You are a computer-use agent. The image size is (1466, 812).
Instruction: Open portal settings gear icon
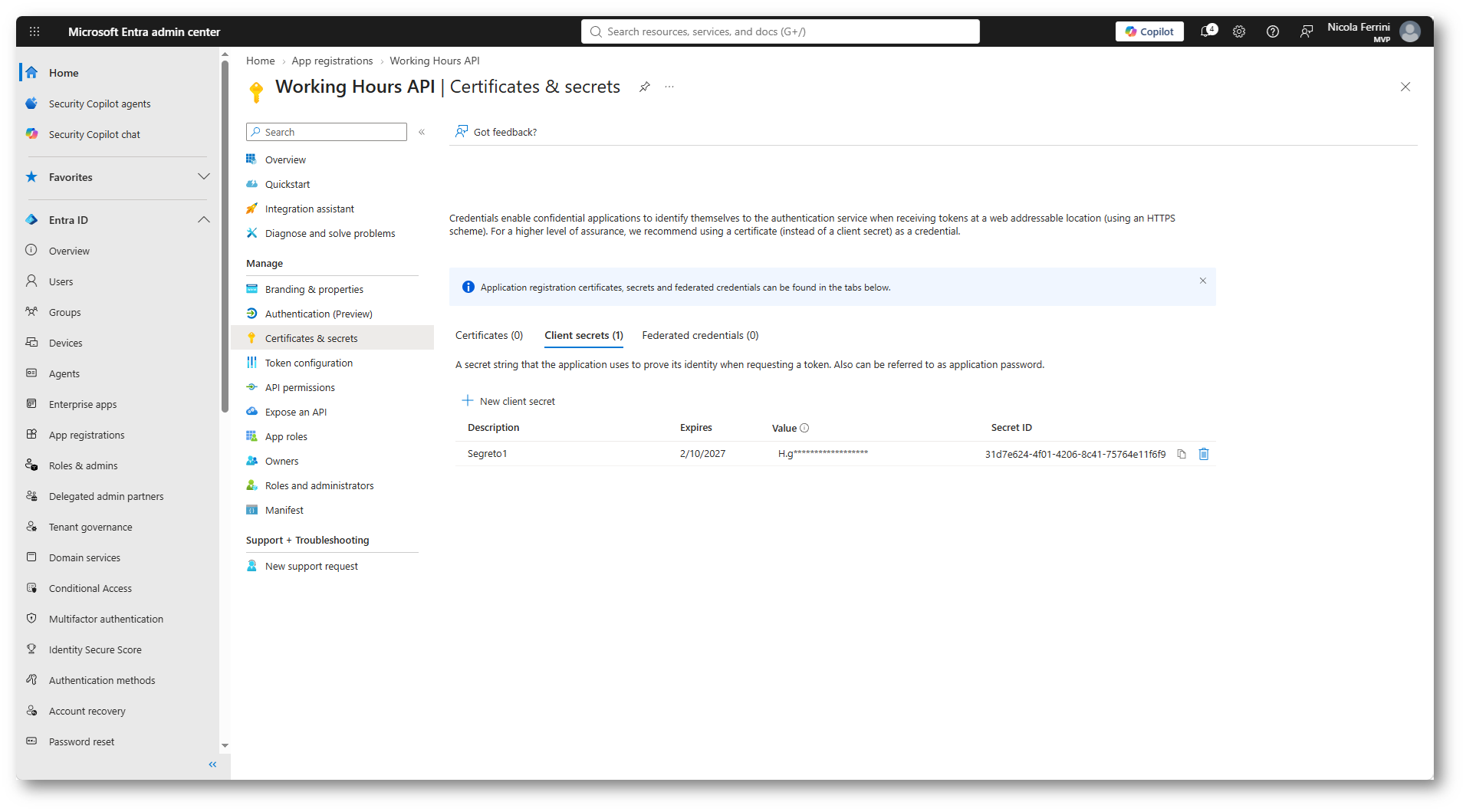(1239, 31)
